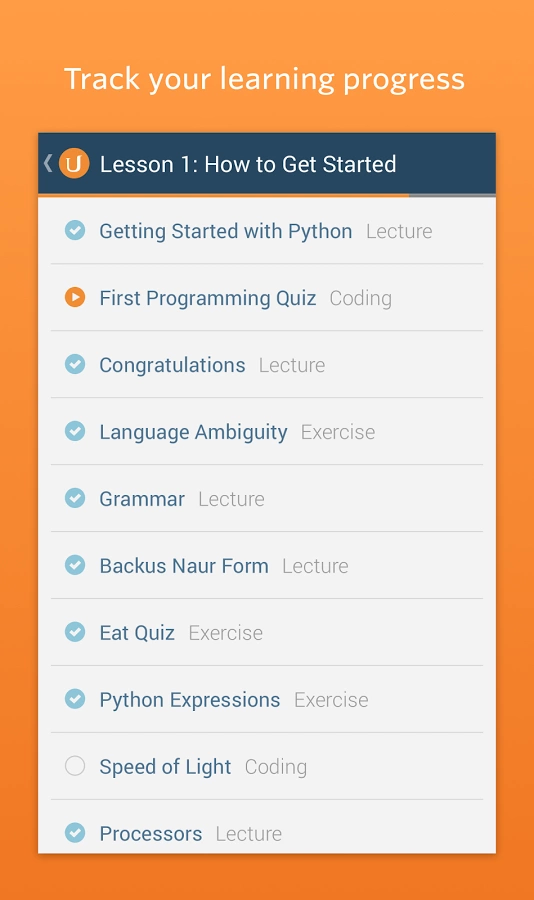Open the Speed of Light coding task
The image size is (534, 900).
(x=267, y=766)
